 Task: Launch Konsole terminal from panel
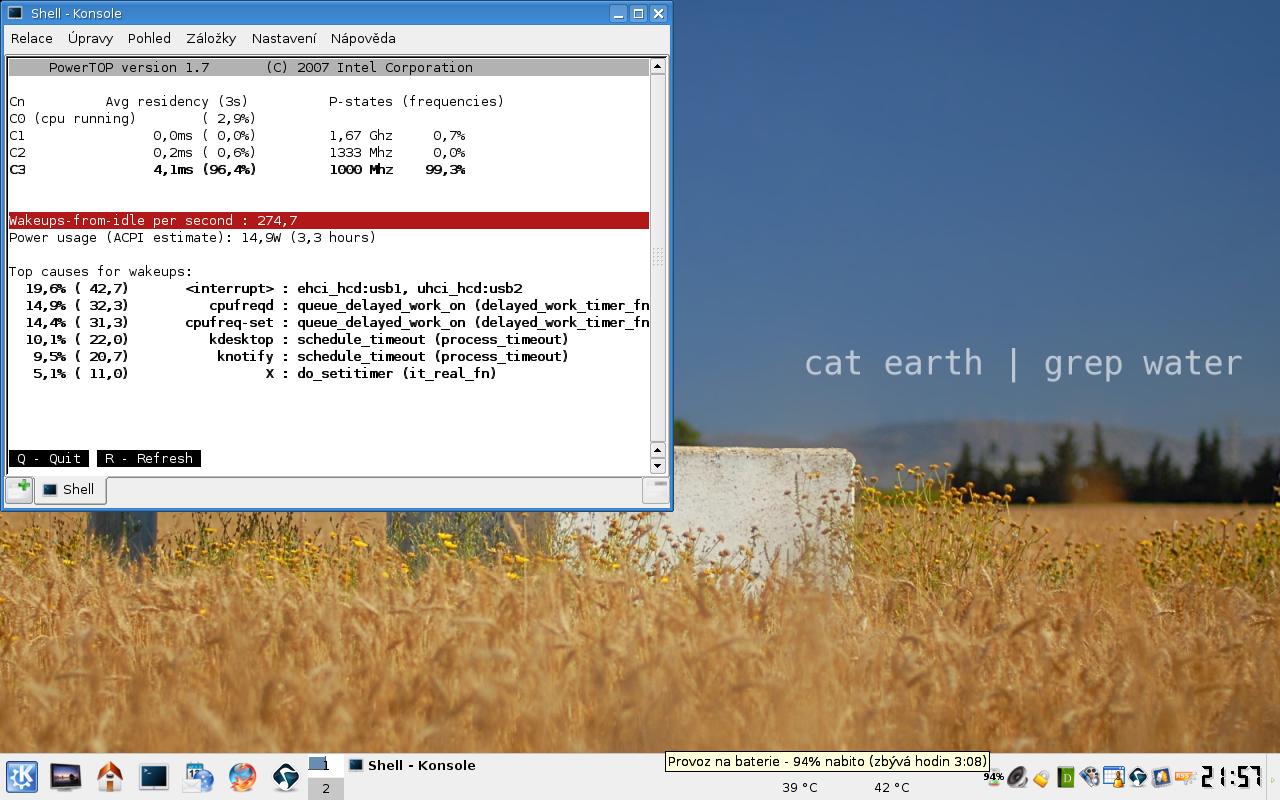point(153,776)
